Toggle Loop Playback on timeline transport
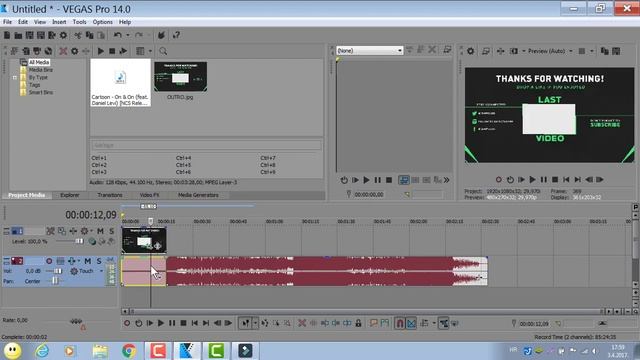640x360 pixels. pos(138,323)
